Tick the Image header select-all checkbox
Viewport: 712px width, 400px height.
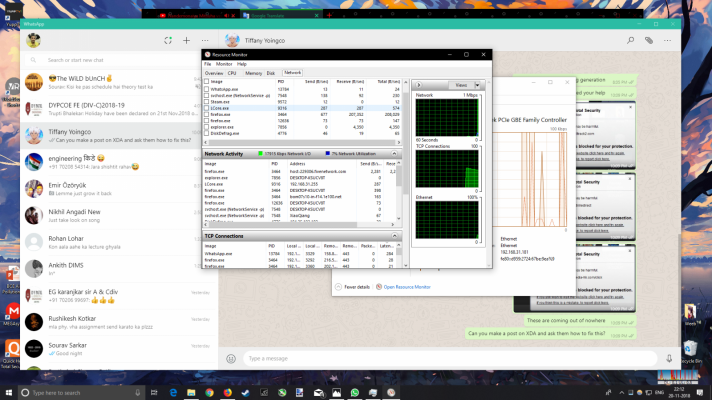click(x=207, y=82)
